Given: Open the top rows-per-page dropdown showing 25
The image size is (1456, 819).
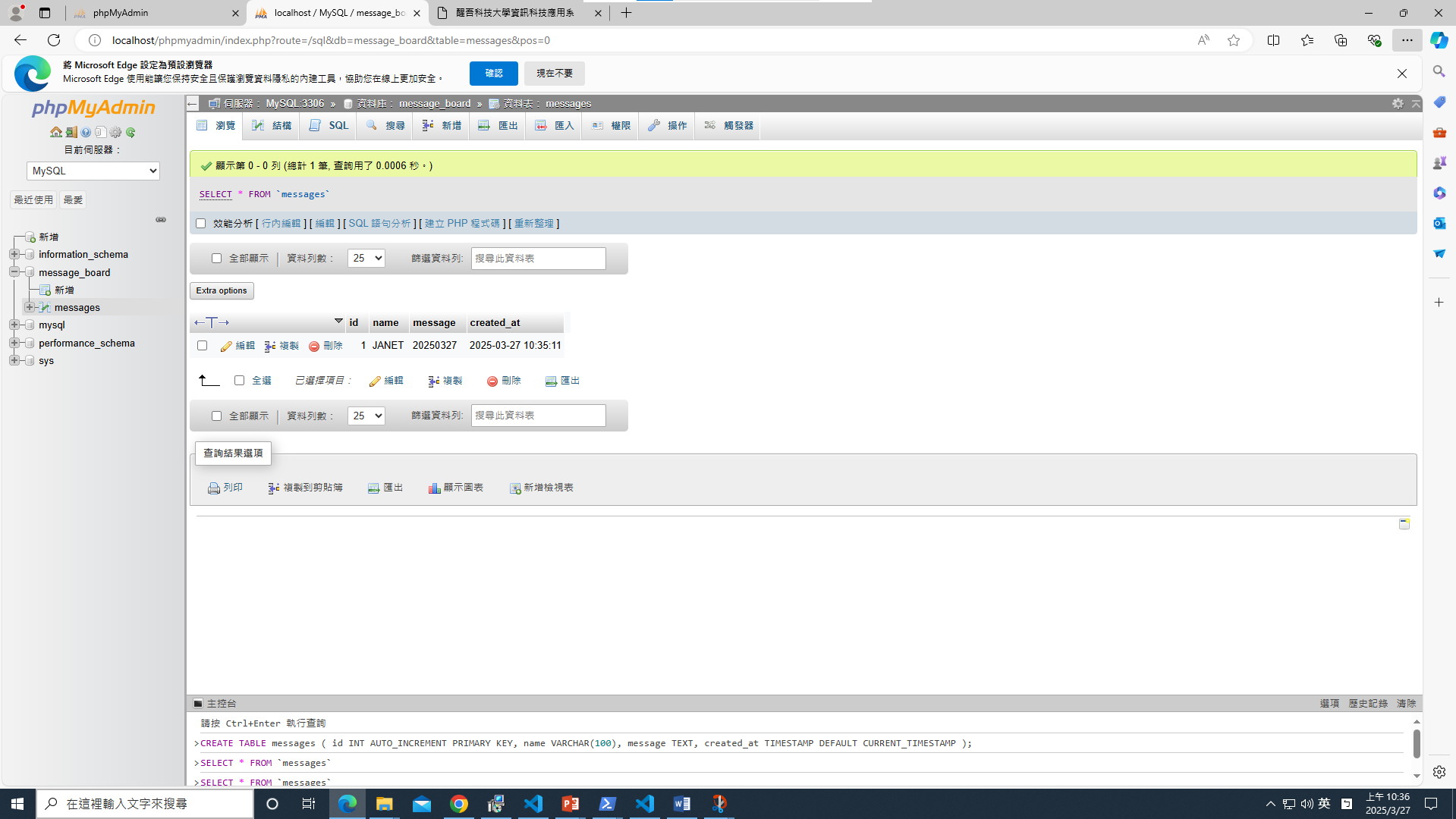Looking at the screenshot, I should click(366, 258).
